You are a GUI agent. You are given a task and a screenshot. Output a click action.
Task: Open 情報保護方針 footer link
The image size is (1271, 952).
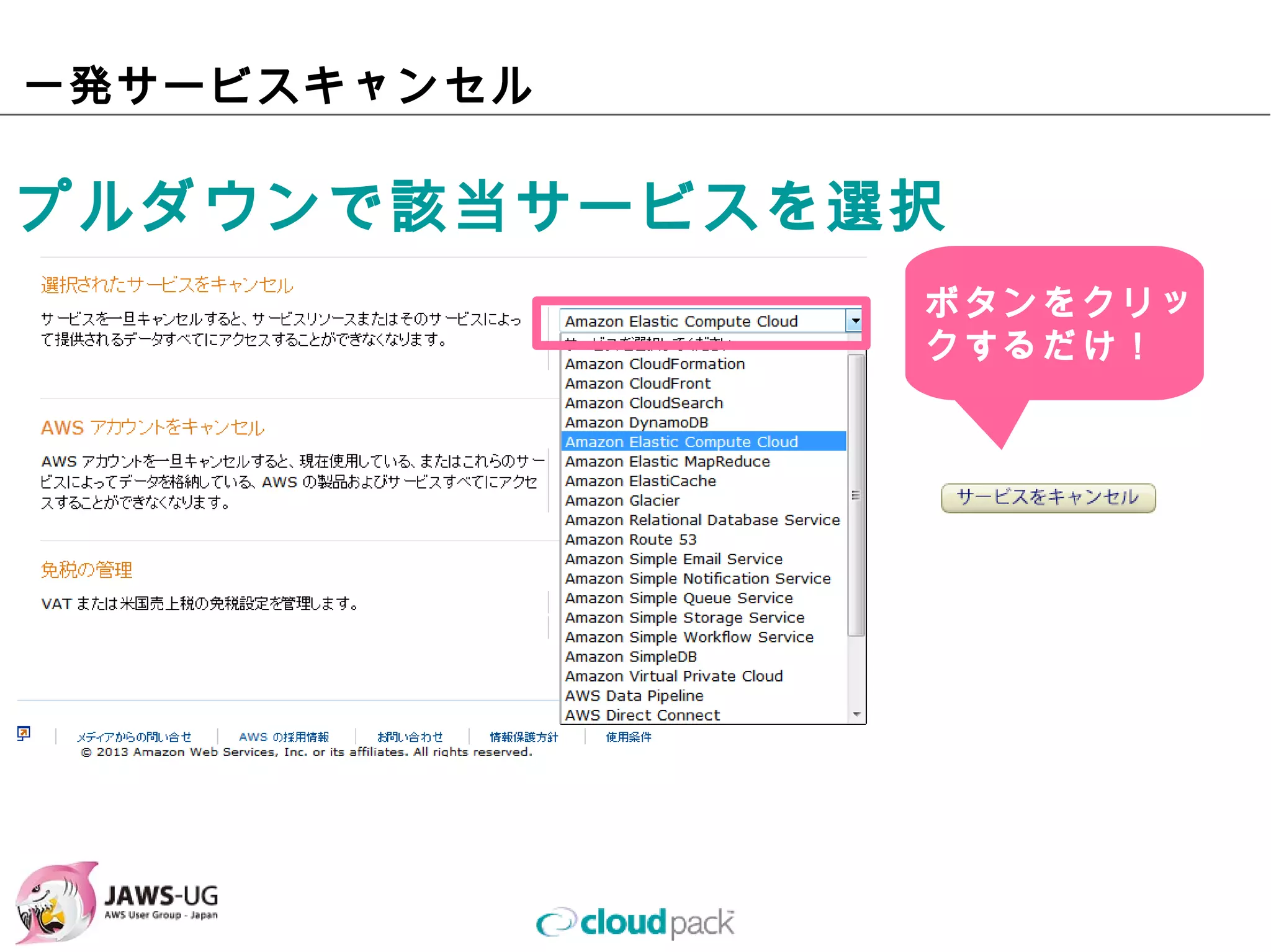pyautogui.click(x=524, y=737)
